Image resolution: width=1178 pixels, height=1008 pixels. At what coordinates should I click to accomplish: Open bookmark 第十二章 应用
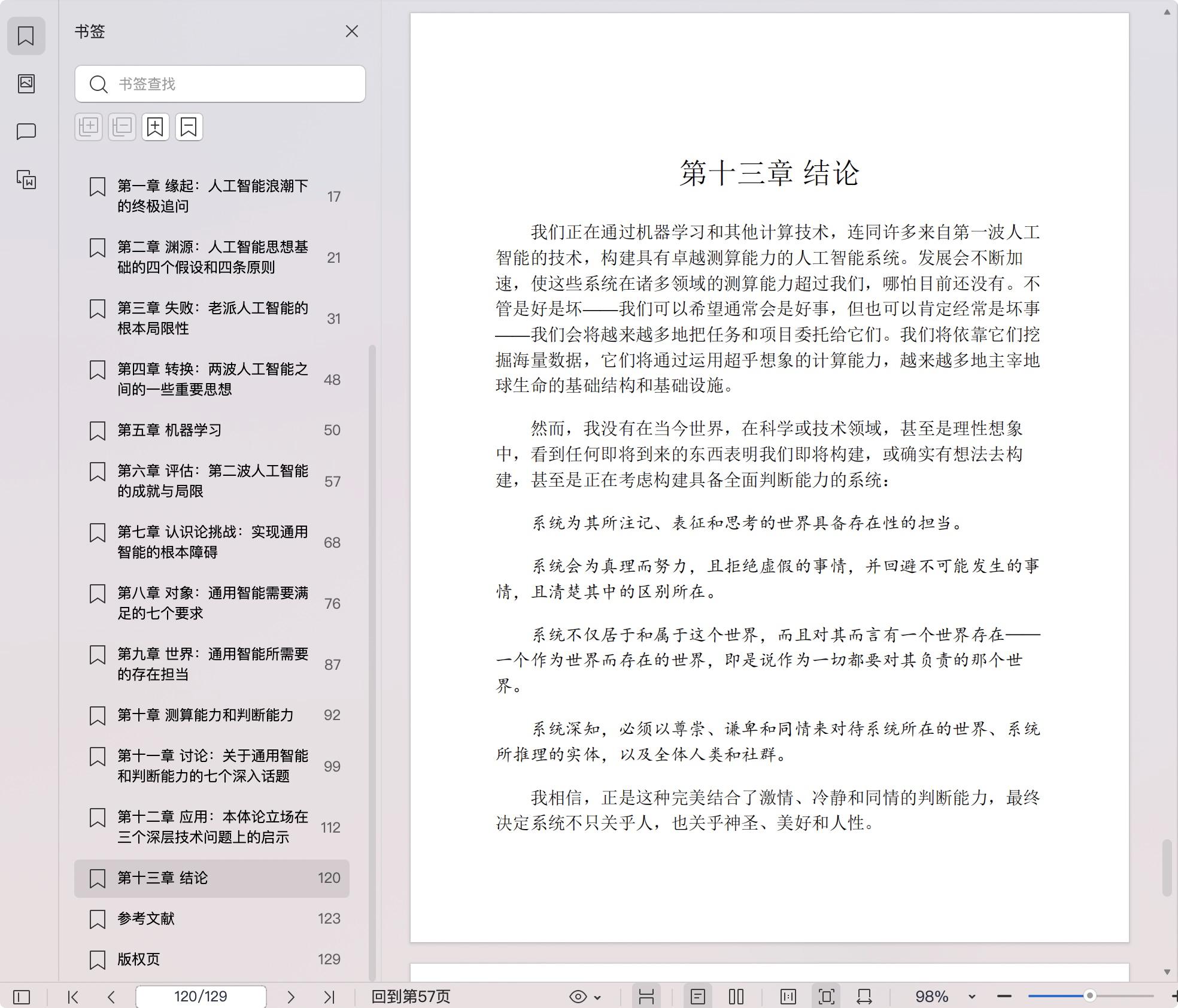point(212,827)
